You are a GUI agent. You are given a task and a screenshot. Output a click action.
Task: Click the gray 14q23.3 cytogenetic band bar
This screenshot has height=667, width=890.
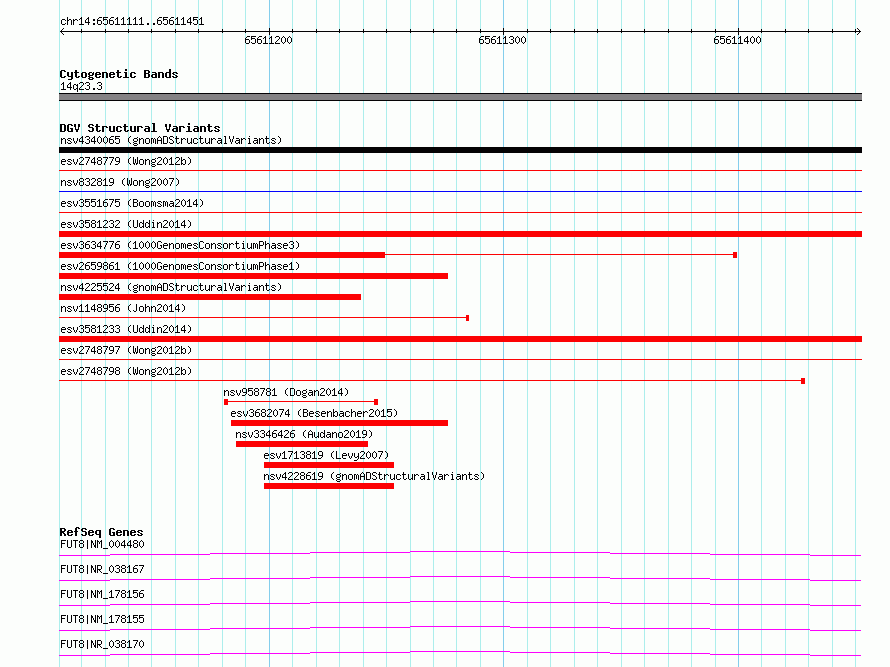pyautogui.click(x=460, y=97)
